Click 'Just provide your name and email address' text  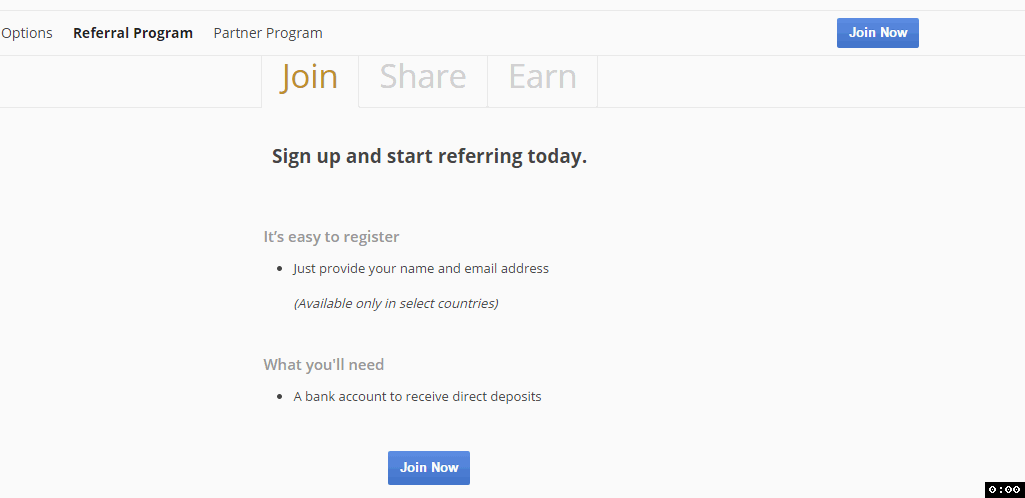421,269
